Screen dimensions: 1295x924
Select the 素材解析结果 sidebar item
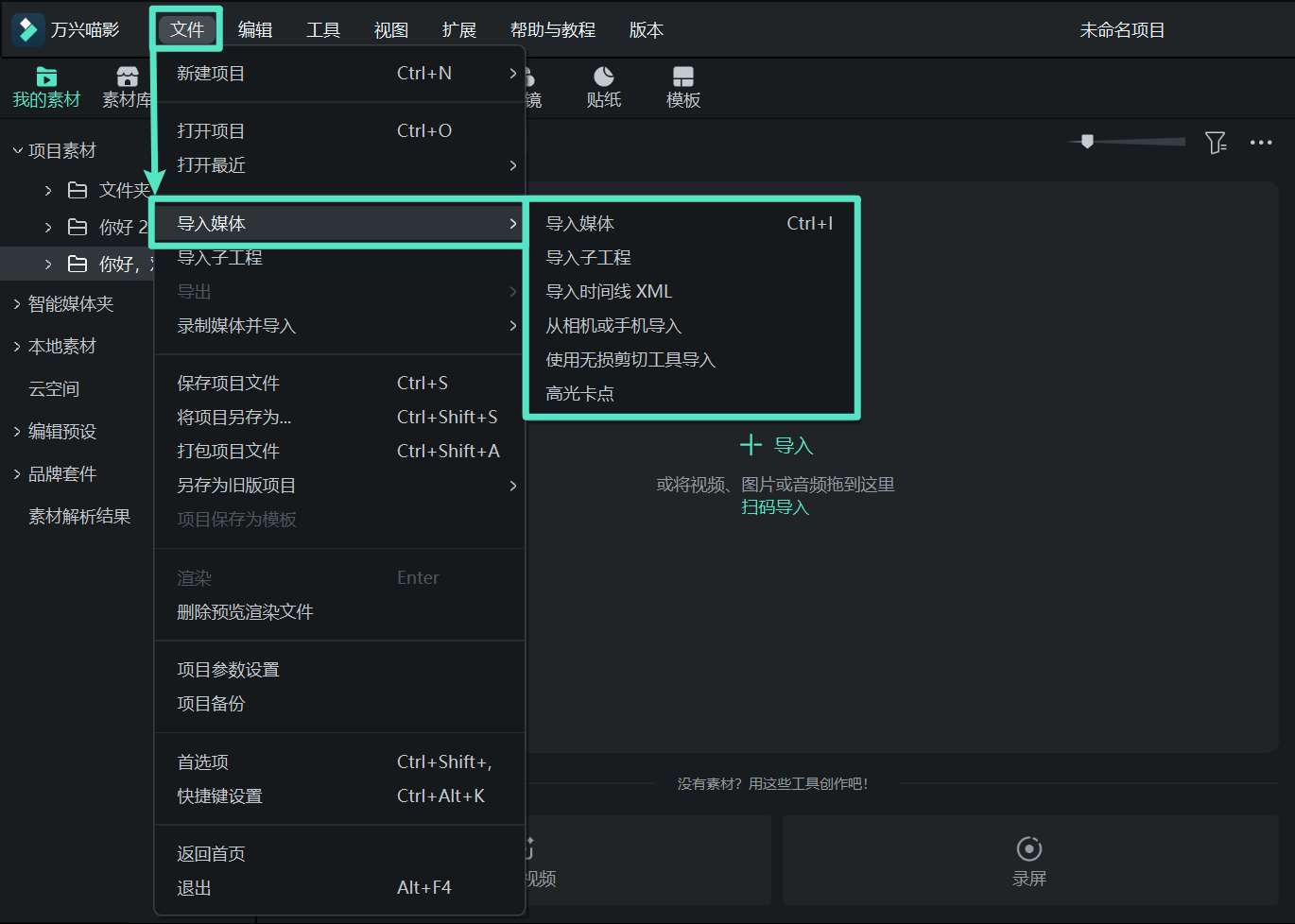[79, 516]
